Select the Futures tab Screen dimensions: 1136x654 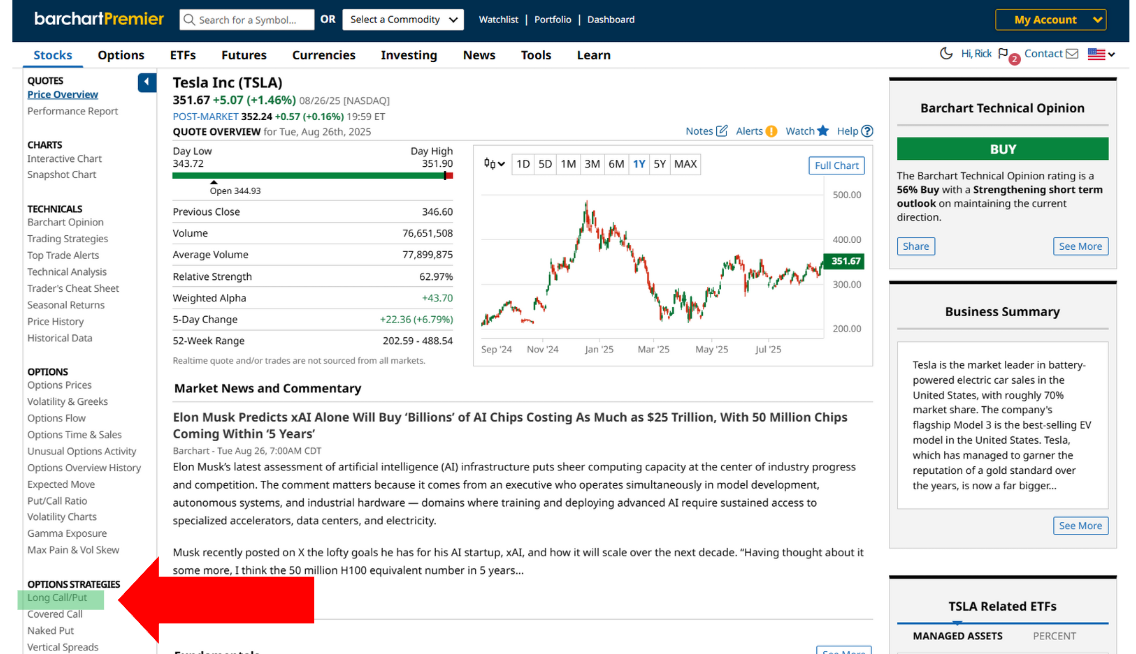click(244, 55)
